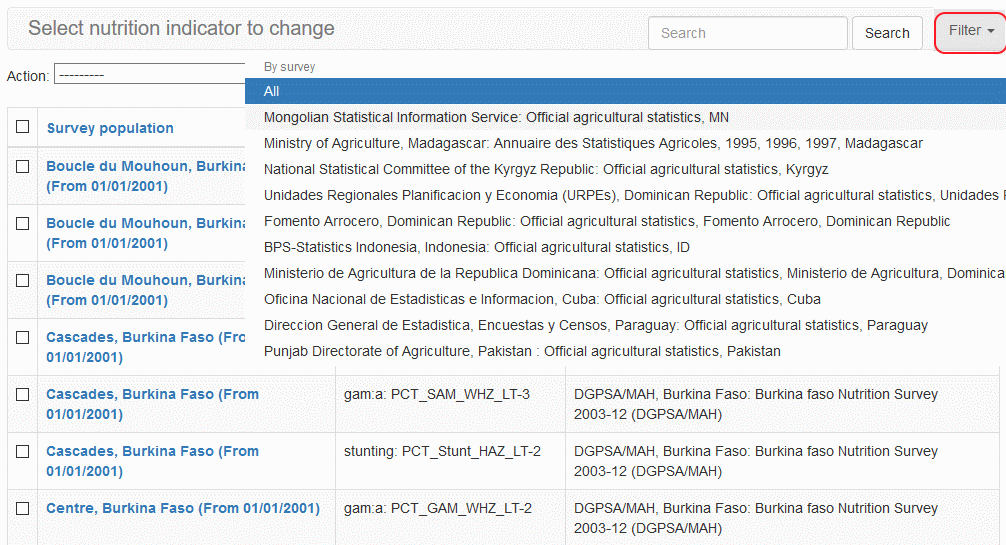Filter by Punjab Directorate of Agriculture, Pakistan
Screen dimensions: 1006x545
pos(522,351)
